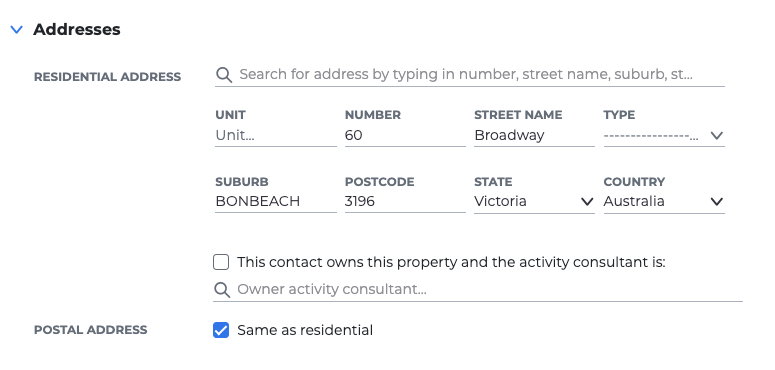Click the Unit input field

tap(276, 135)
